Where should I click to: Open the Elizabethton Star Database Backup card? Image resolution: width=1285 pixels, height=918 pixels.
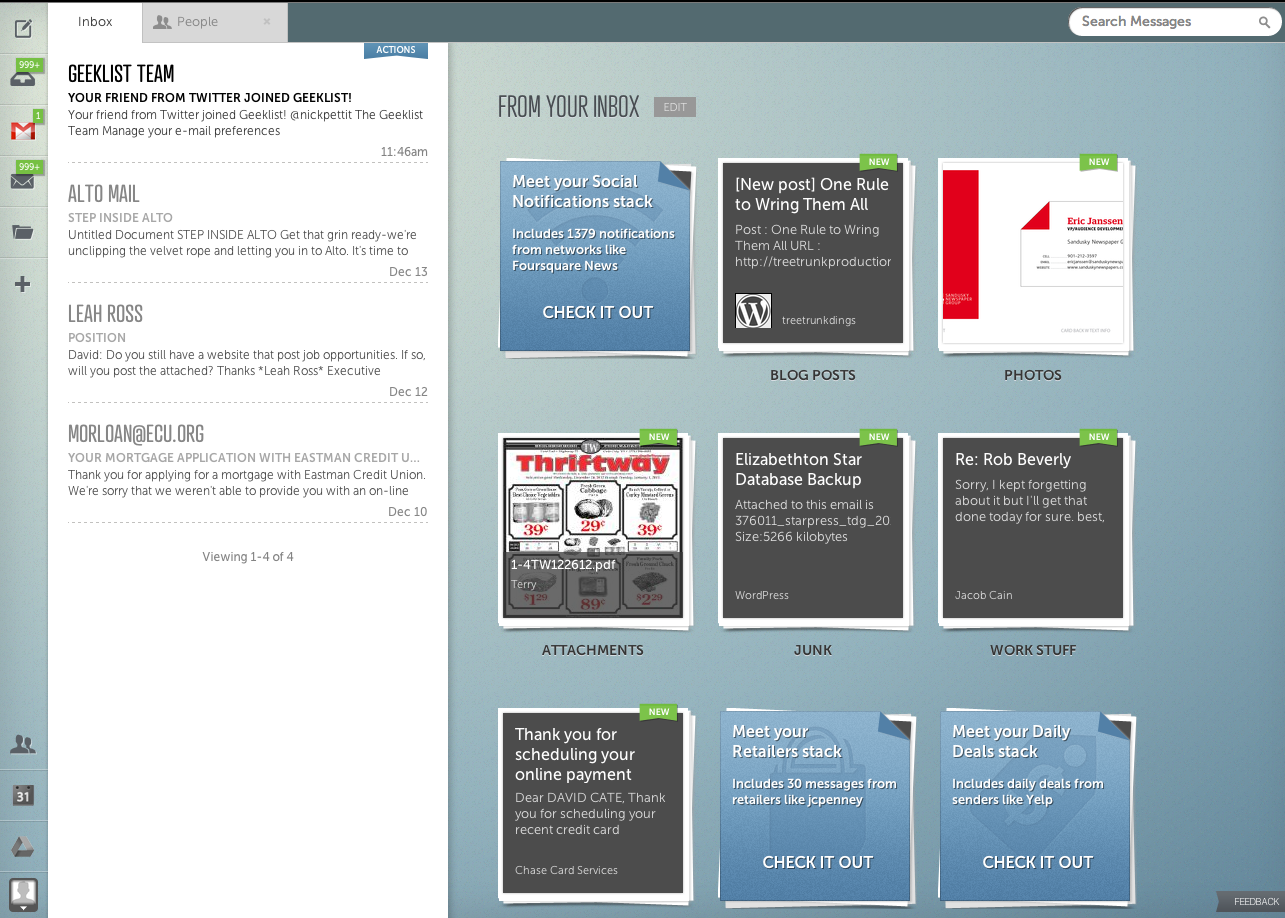click(813, 528)
